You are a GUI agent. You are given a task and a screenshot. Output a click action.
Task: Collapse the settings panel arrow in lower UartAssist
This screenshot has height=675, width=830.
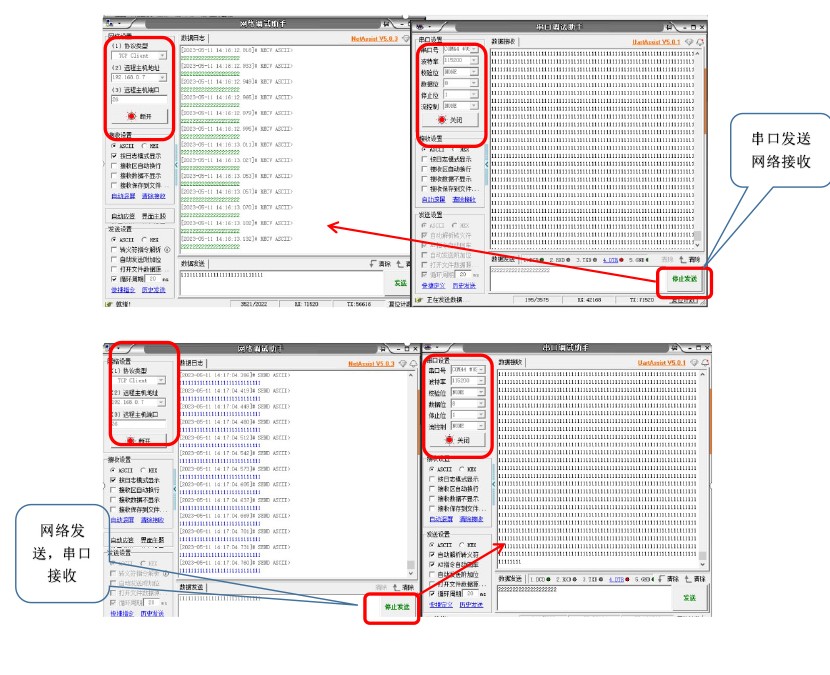pyautogui.click(x=494, y=484)
